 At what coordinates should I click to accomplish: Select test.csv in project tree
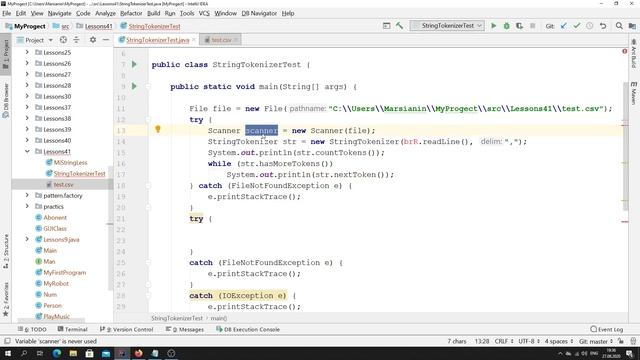pos(63,184)
